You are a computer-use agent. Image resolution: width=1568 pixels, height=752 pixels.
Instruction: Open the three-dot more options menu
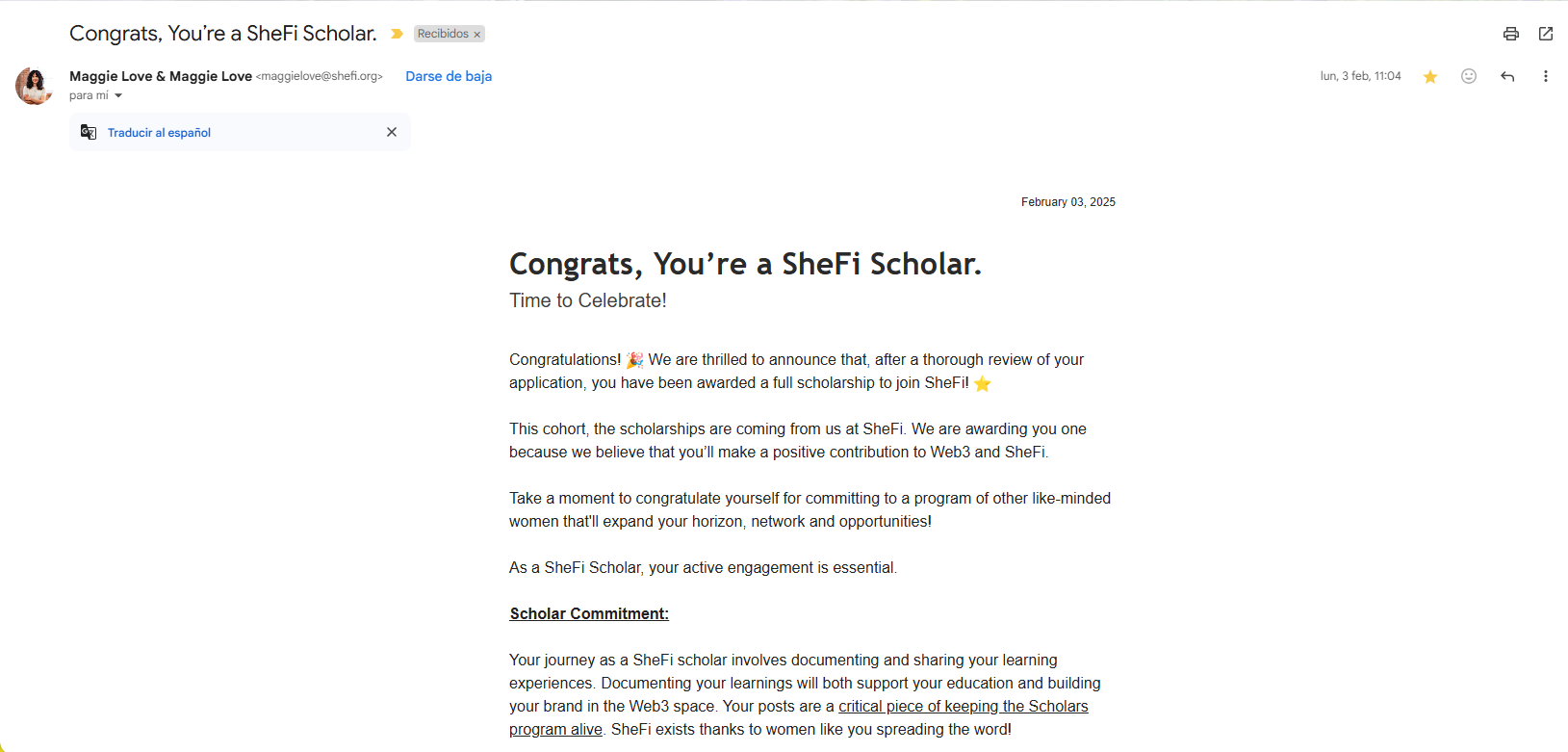(1546, 76)
